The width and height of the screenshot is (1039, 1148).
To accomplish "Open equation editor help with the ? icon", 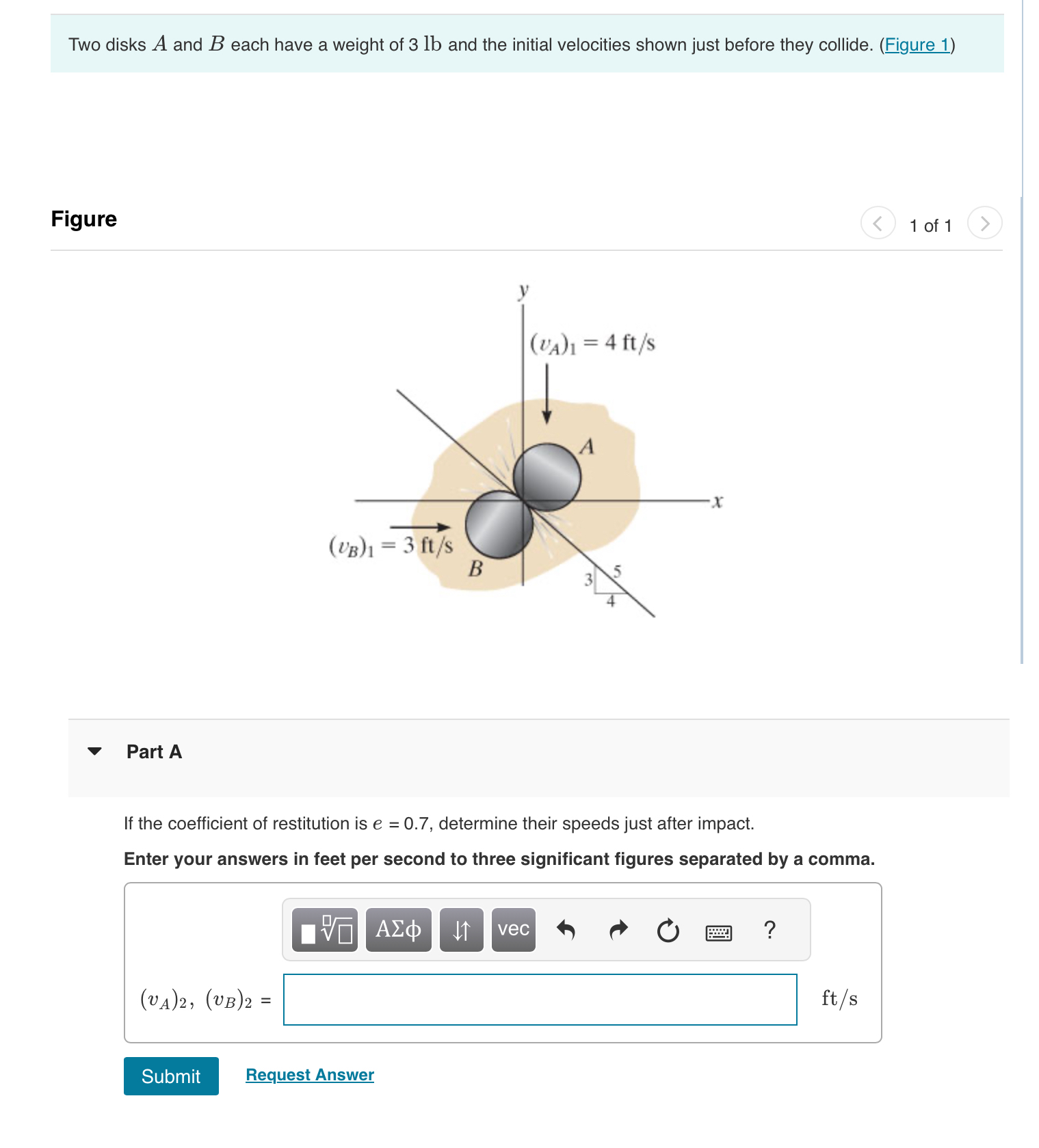I will [x=769, y=930].
